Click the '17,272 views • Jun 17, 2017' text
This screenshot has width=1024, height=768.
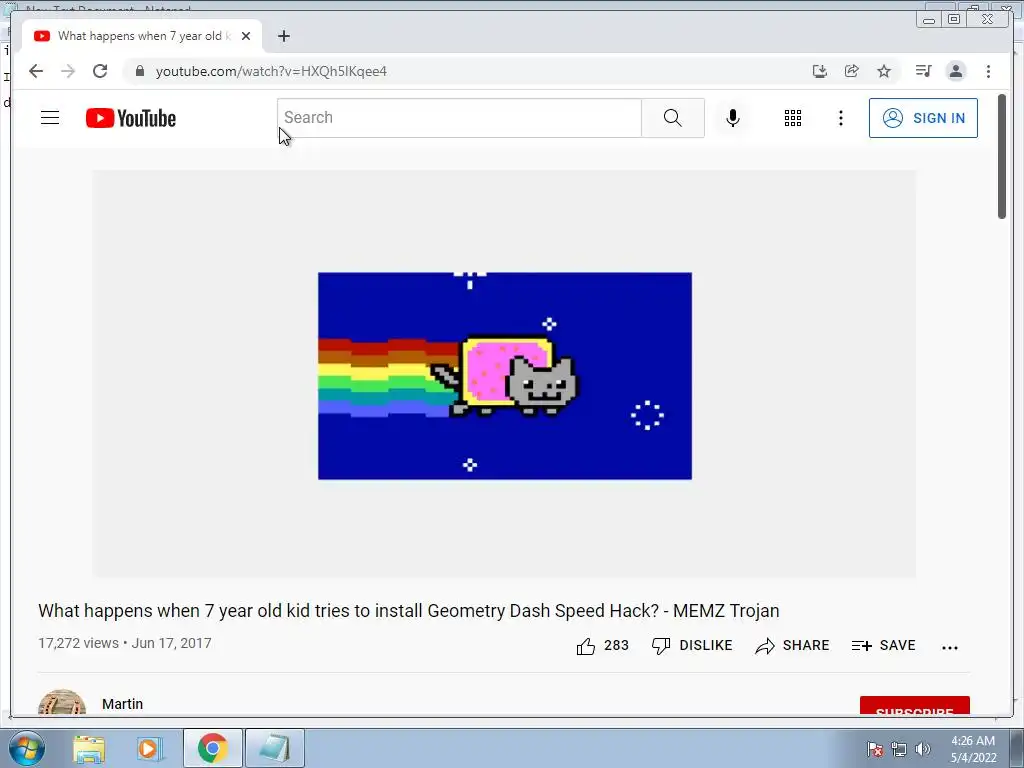click(125, 643)
